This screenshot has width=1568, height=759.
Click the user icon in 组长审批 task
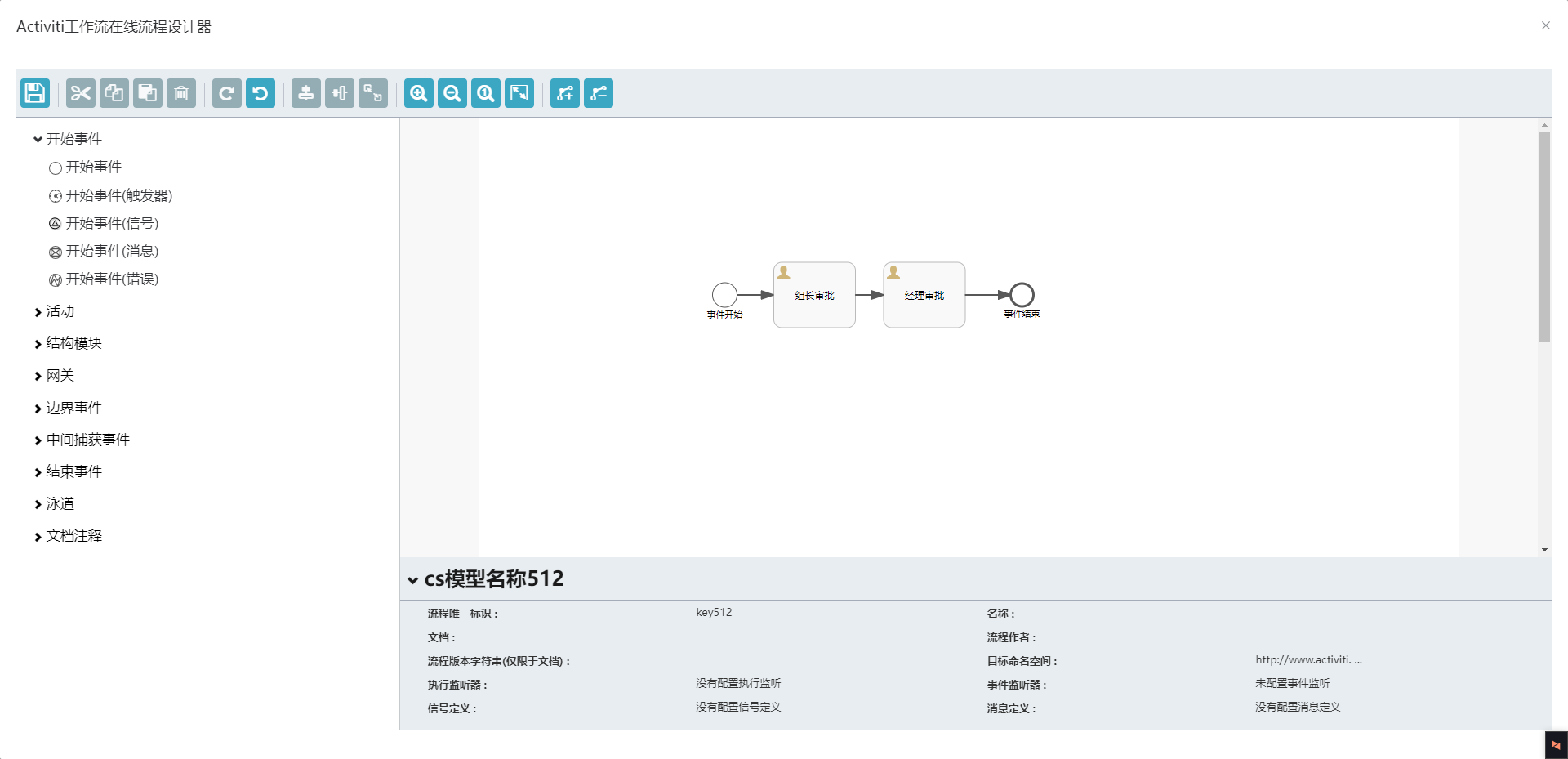point(784,272)
